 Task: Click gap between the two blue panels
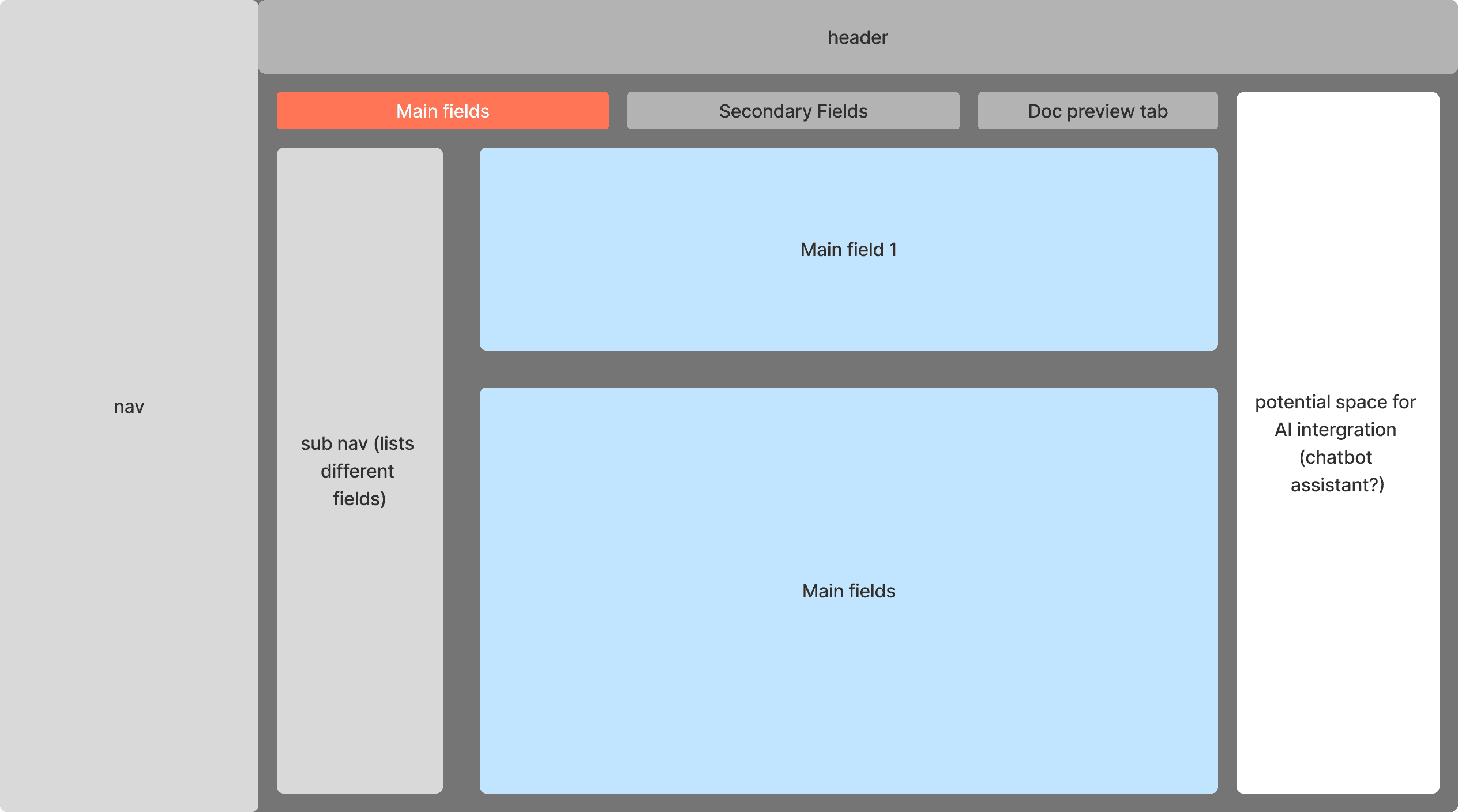tap(848, 369)
